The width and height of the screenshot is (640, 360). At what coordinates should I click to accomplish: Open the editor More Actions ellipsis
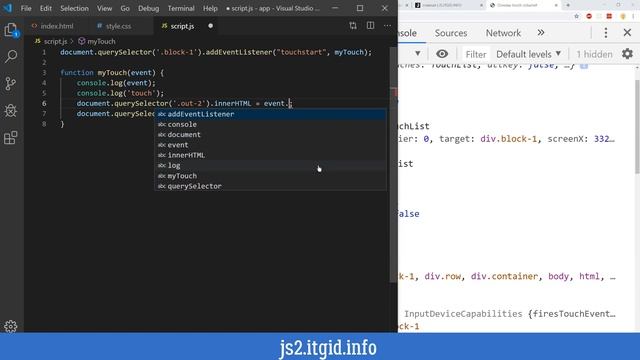coord(387,26)
